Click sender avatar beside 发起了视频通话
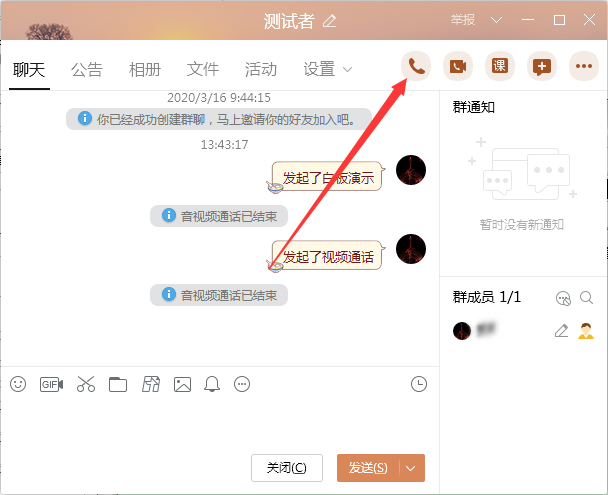Image resolution: width=608 pixels, height=495 pixels. coord(411,249)
